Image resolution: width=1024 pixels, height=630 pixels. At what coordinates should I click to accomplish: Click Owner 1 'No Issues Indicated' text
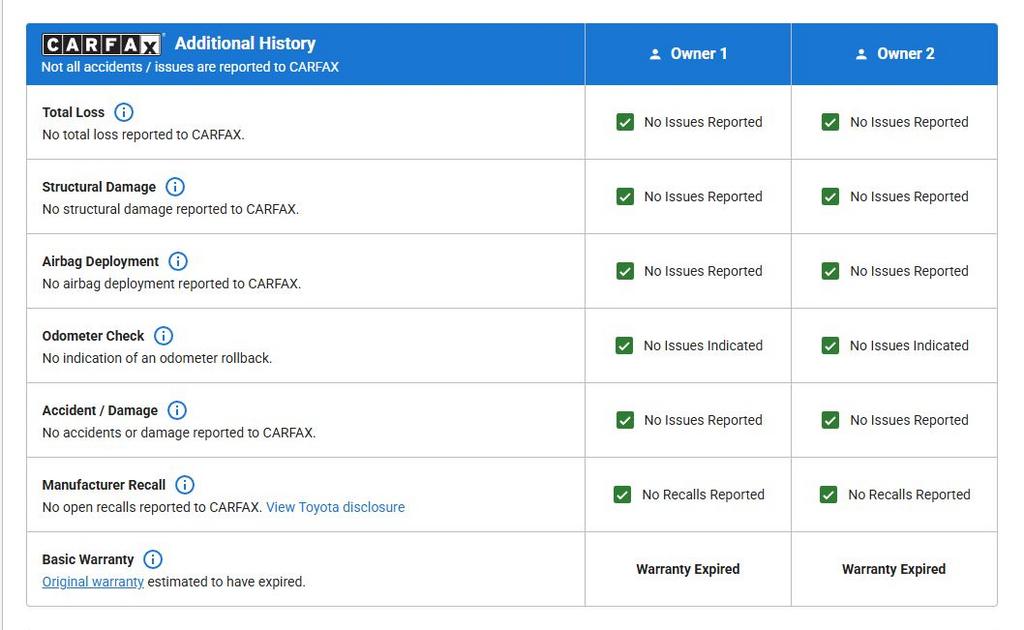point(703,345)
